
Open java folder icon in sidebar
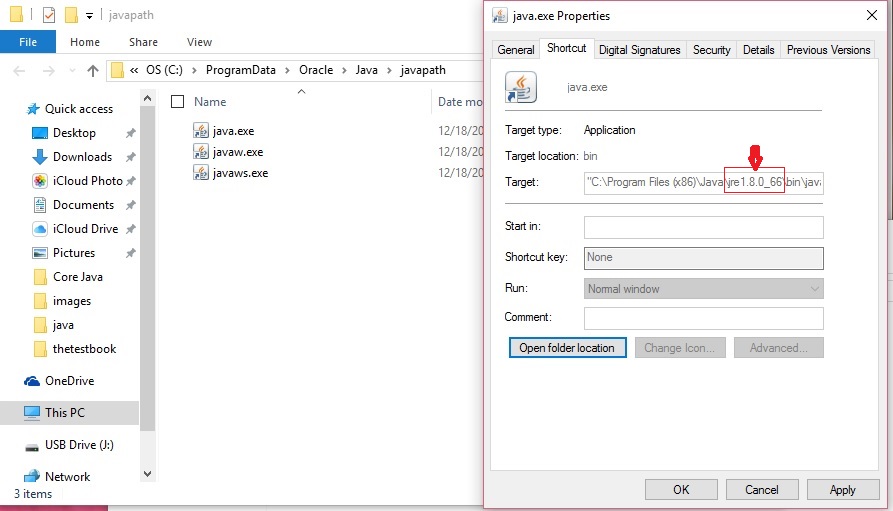pyautogui.click(x=40, y=325)
